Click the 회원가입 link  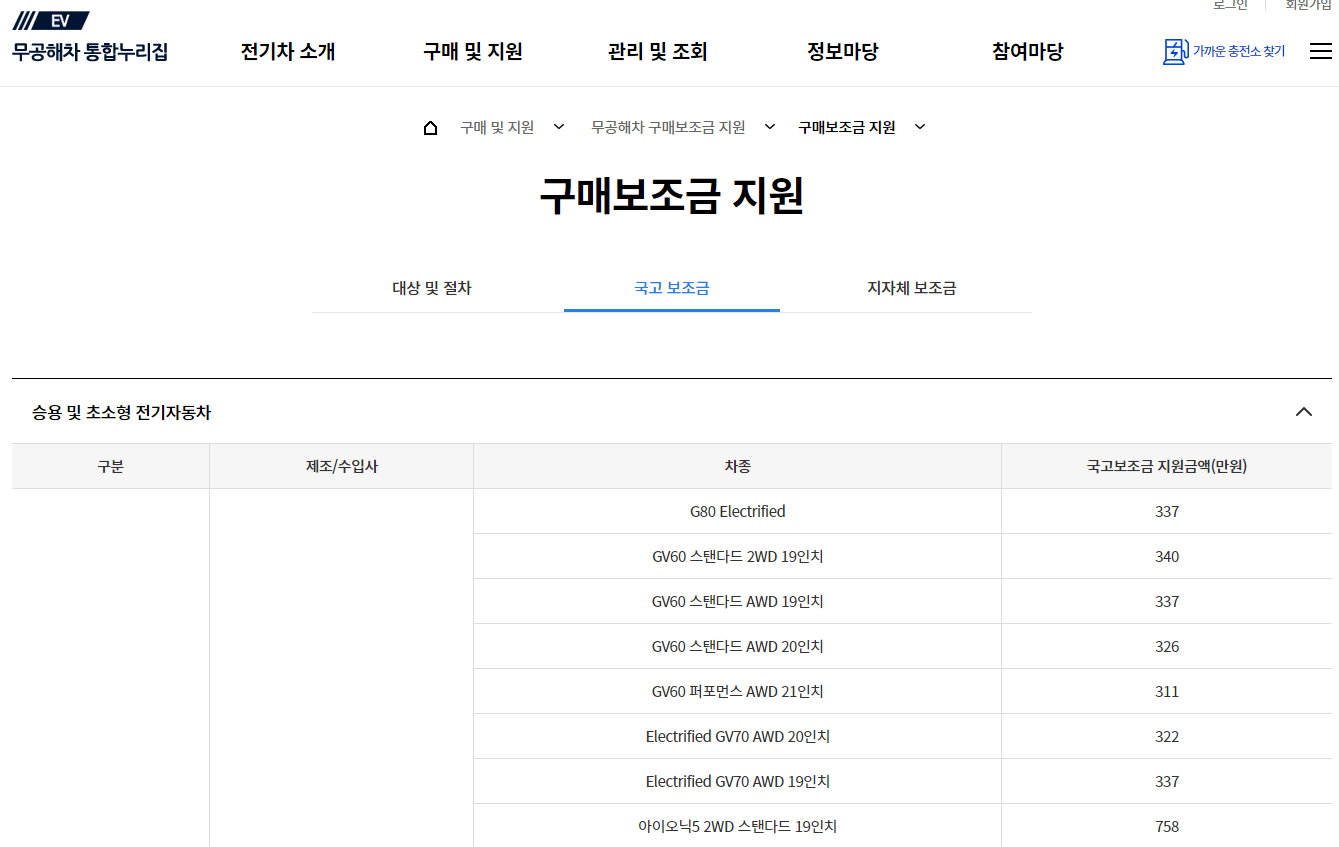pos(1308,5)
